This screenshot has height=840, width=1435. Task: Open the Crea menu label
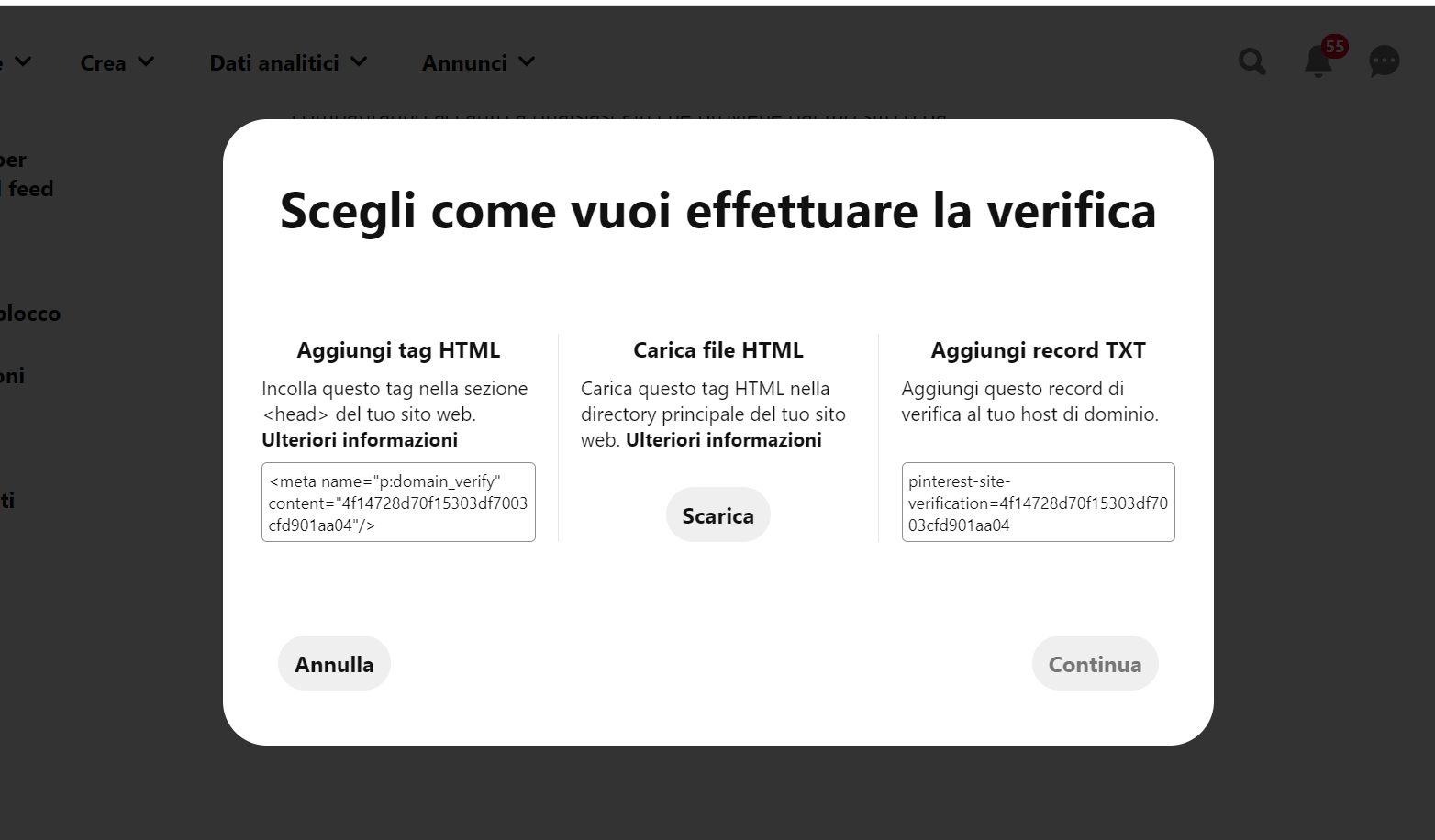coord(103,63)
